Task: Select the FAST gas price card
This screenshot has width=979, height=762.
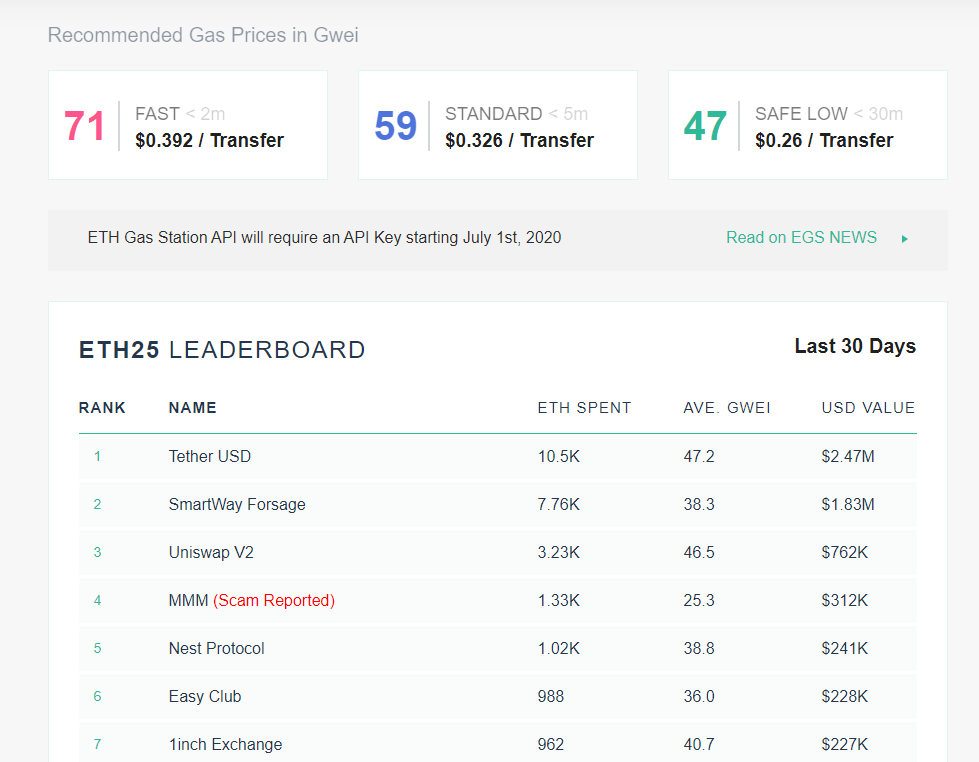Action: tap(188, 125)
